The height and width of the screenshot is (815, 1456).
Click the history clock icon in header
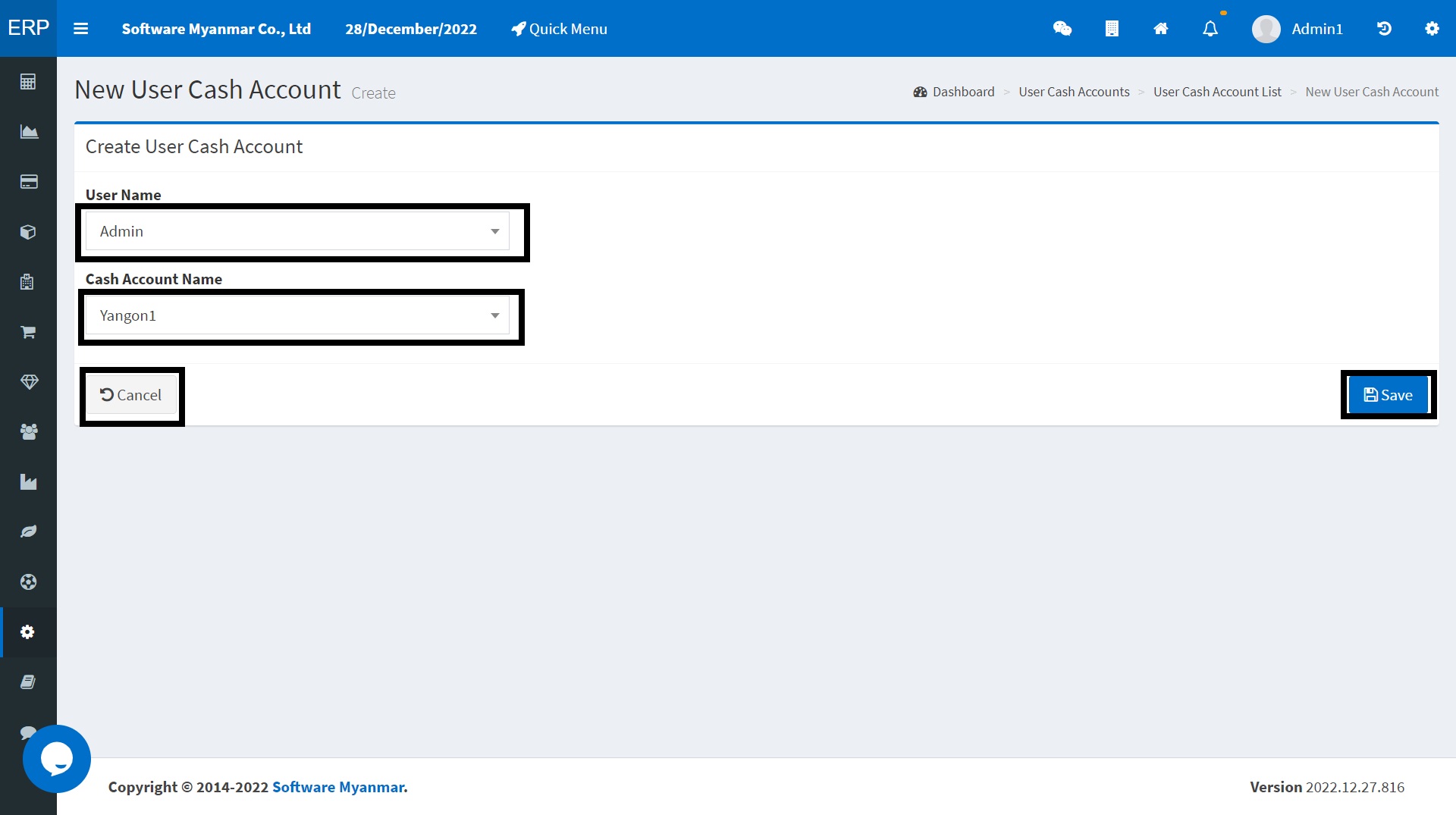coord(1384,29)
